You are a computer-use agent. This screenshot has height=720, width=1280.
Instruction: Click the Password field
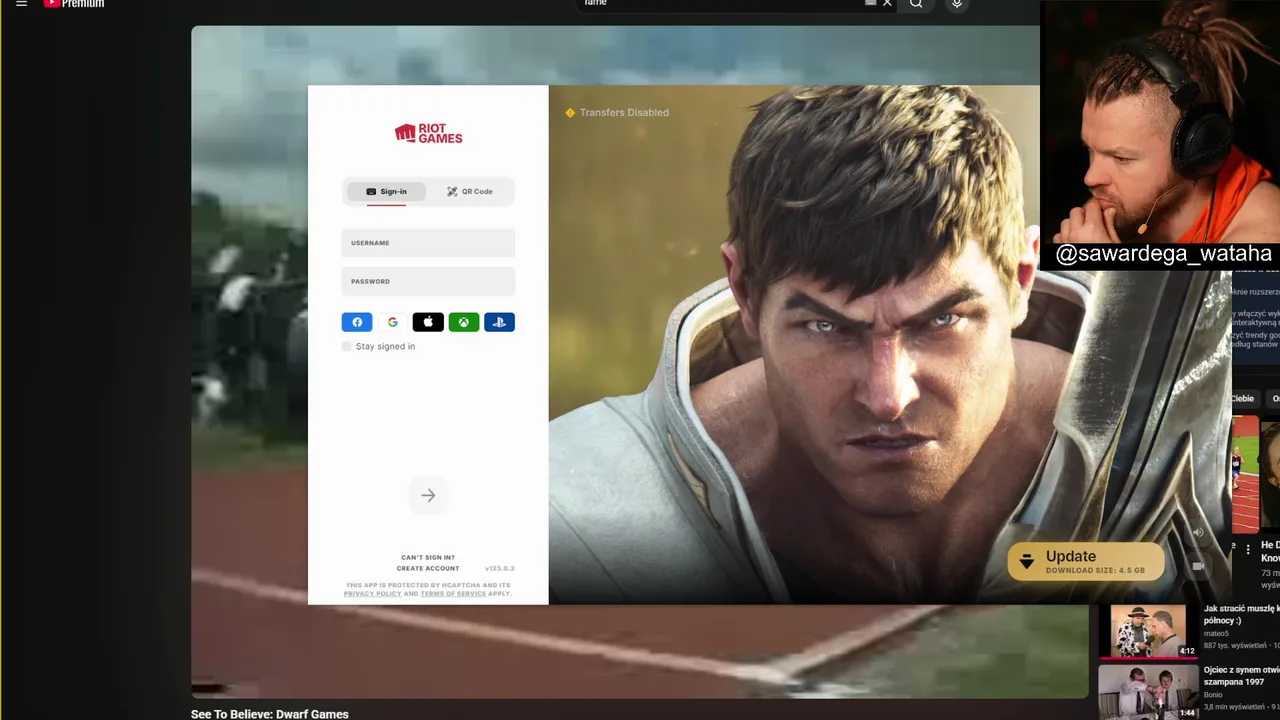click(428, 281)
